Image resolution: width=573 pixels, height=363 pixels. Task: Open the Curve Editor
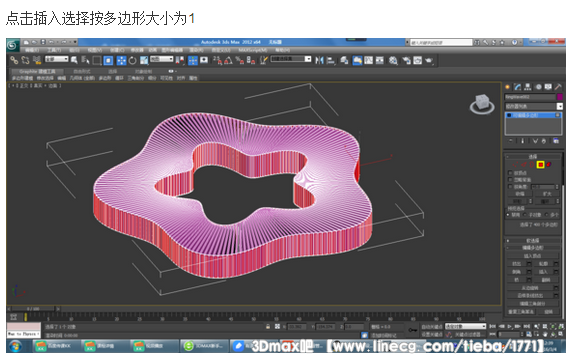click(368, 60)
